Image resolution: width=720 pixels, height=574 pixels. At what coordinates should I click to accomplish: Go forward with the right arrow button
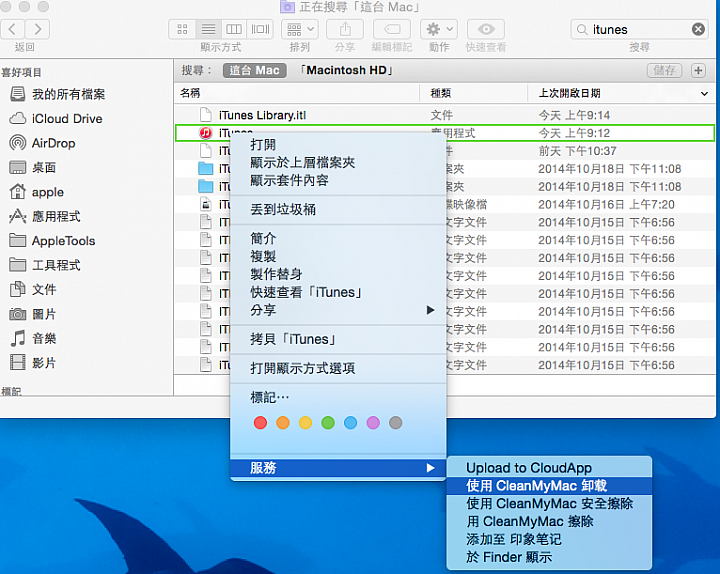click(37, 29)
